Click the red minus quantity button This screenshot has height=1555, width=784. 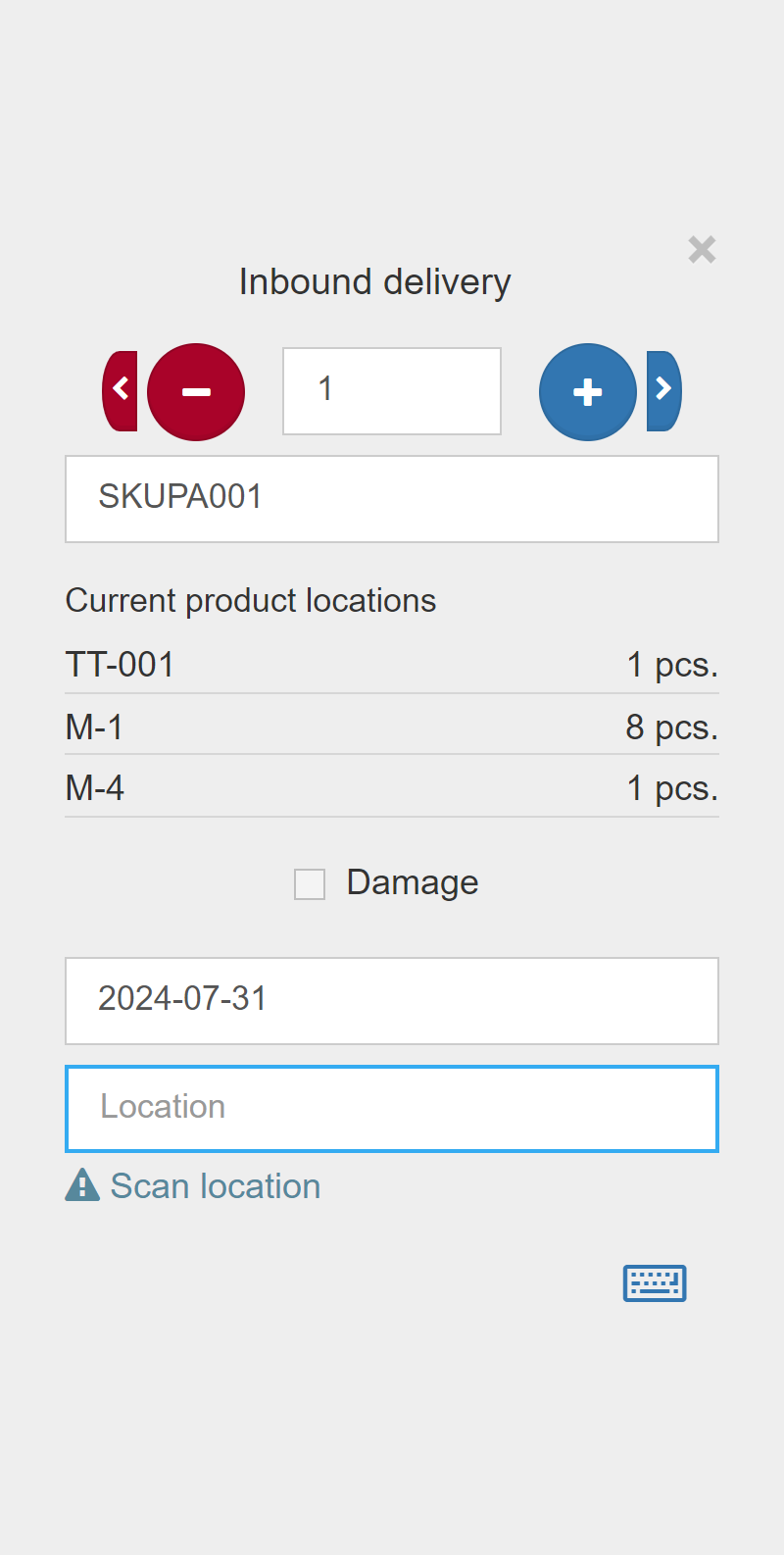[196, 392]
